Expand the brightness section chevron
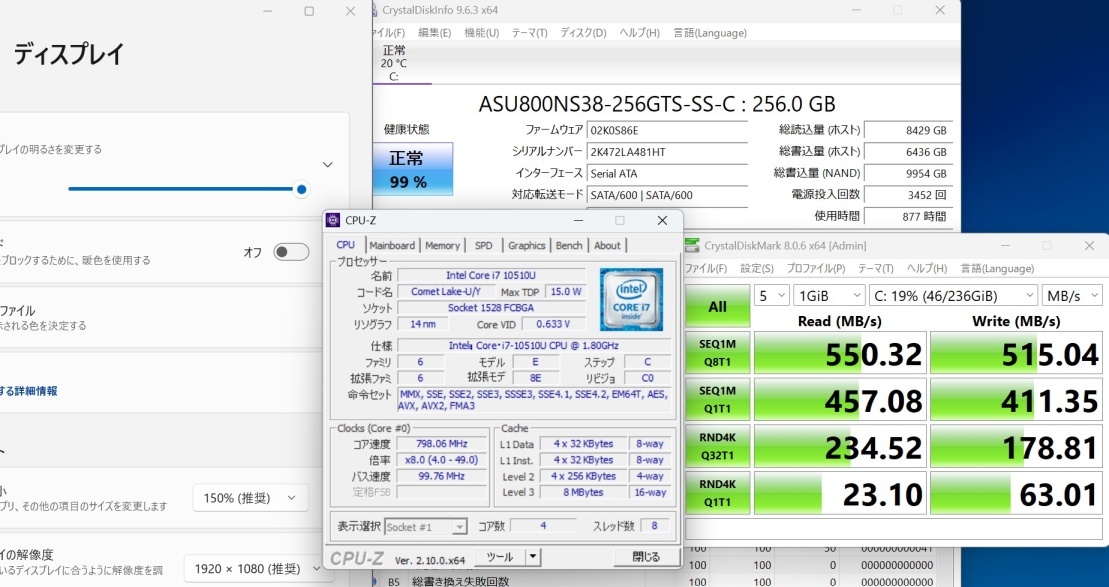 [327, 165]
